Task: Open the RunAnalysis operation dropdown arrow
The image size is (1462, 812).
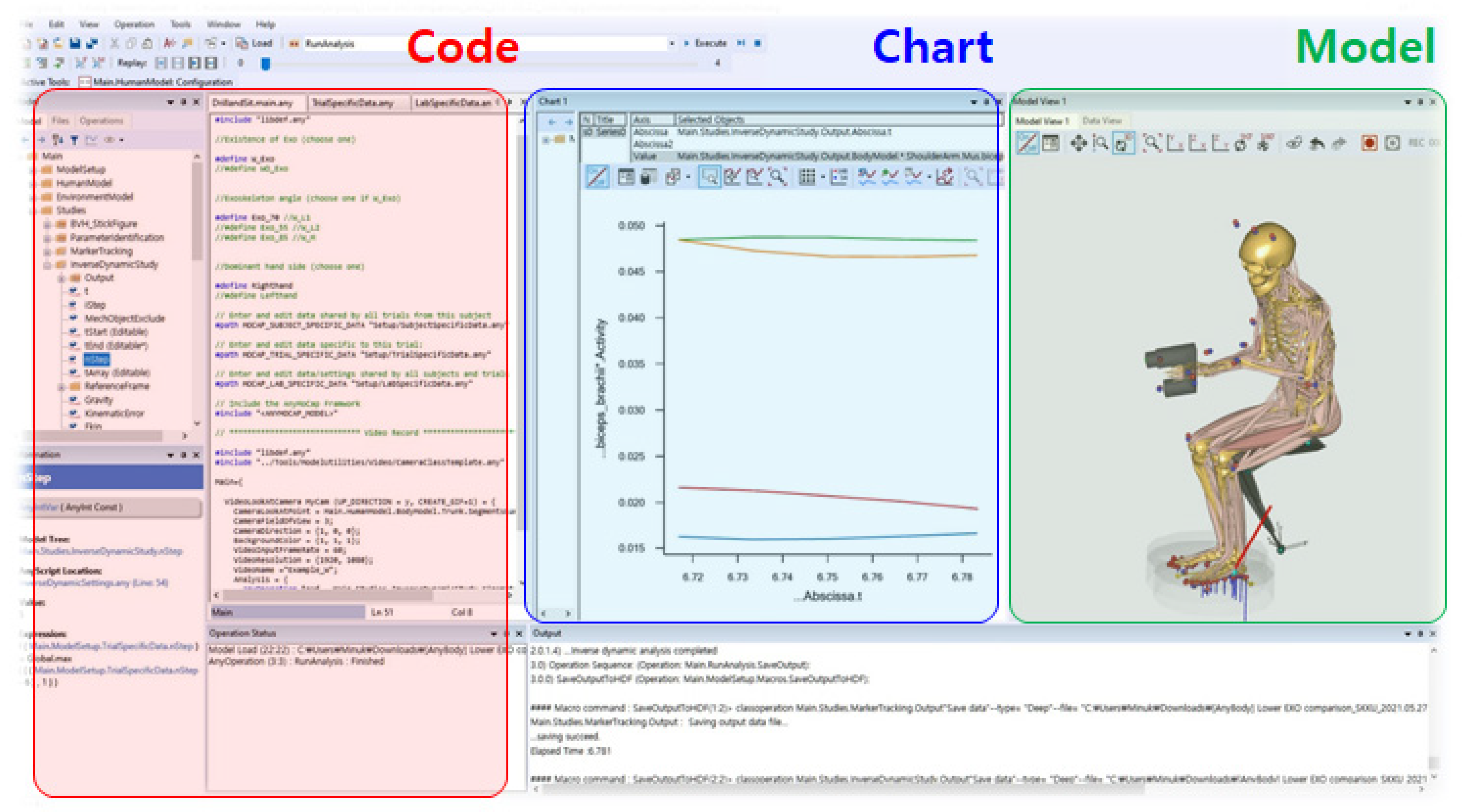Action: [x=672, y=43]
